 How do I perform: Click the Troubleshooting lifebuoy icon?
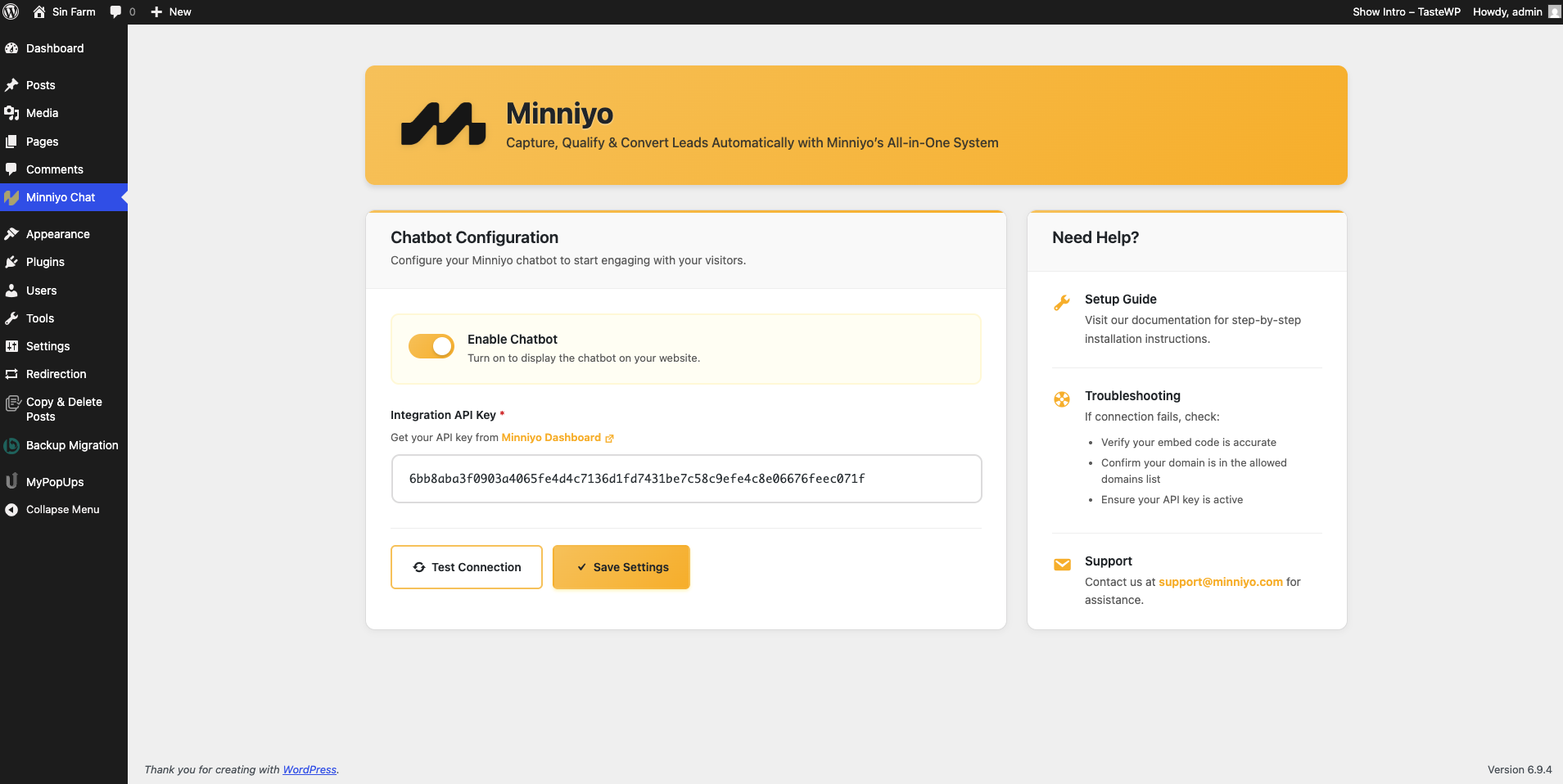click(x=1062, y=399)
